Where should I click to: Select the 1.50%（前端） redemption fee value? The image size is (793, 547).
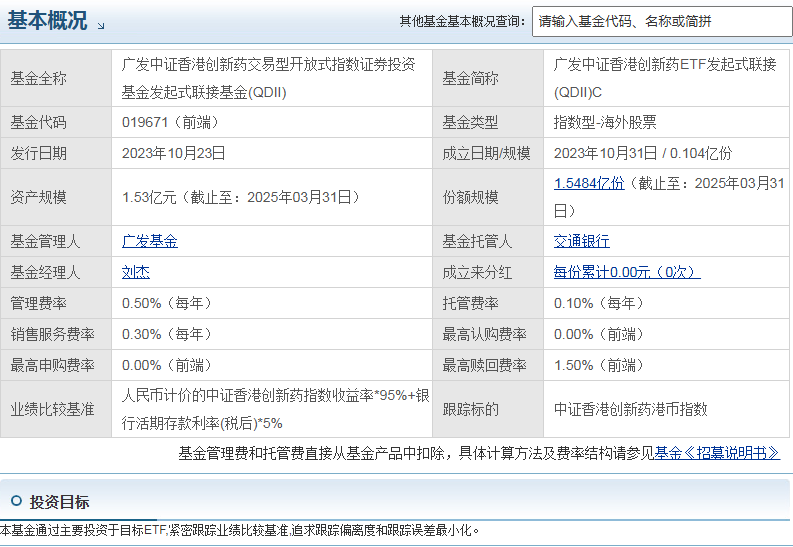(x=599, y=365)
